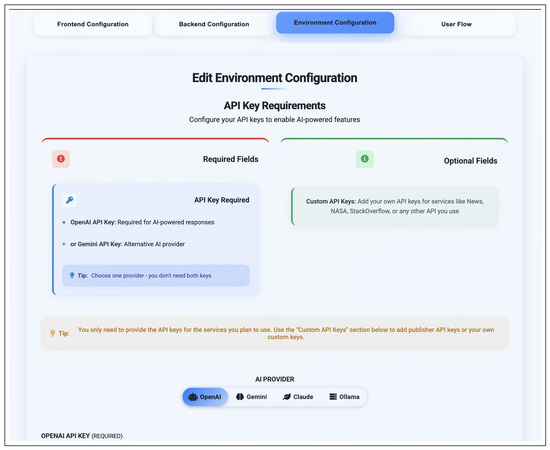Select Gemini as the AI provider

pyautogui.click(x=252, y=397)
